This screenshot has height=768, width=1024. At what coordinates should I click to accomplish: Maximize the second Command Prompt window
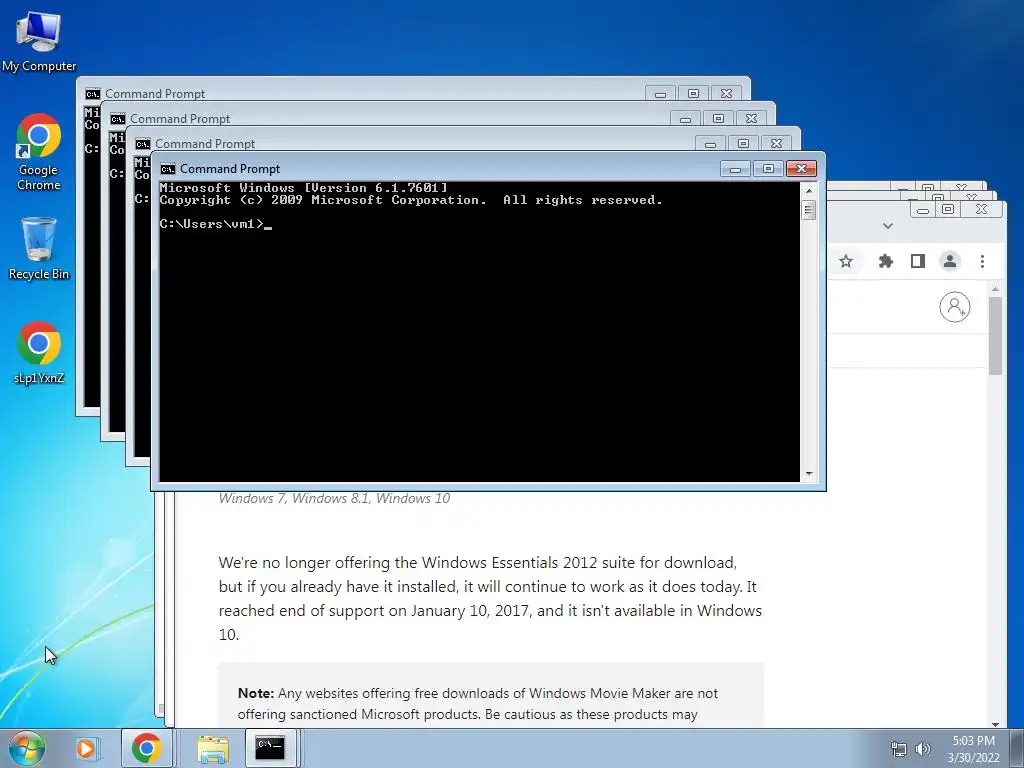(718, 119)
